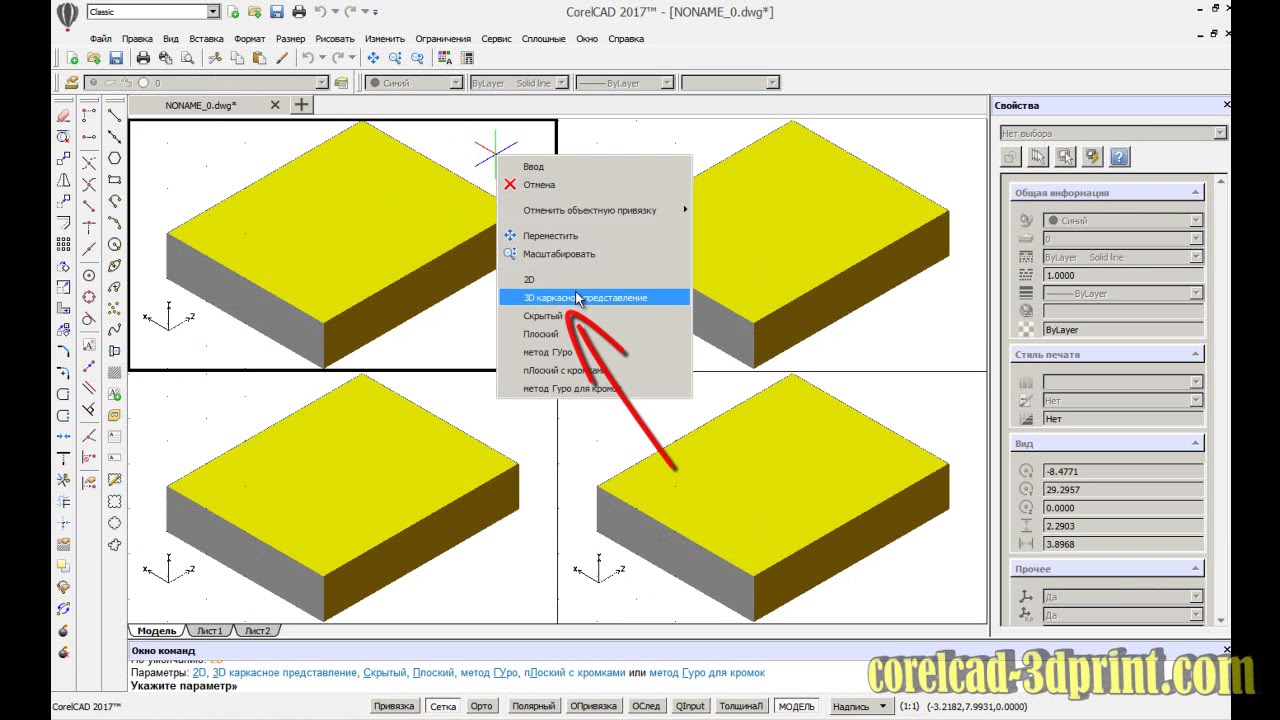Toggle ОСлед entity tracking
Viewport: 1280px width, 720px height.
pos(646,706)
